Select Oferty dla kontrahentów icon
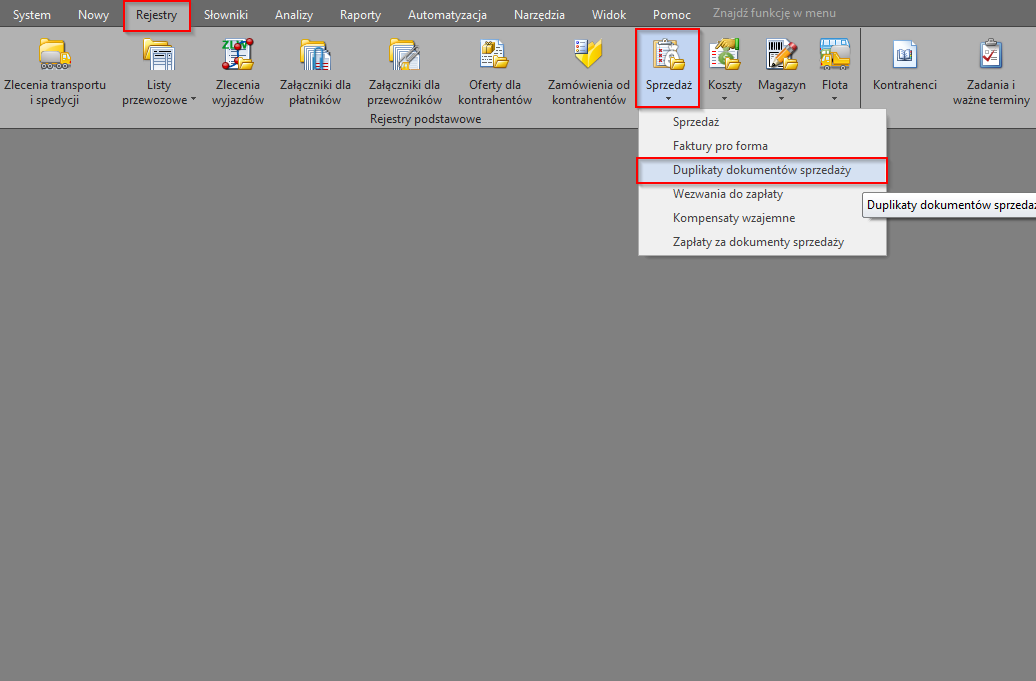 point(494,70)
